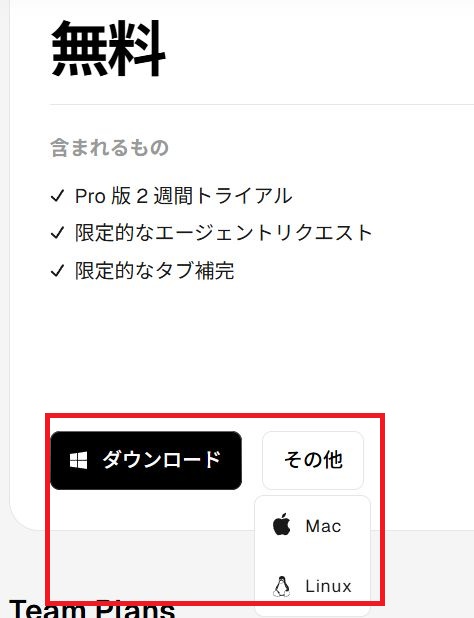Choose Linux from the その他 menu
This screenshot has height=618, width=474.
pyautogui.click(x=313, y=586)
